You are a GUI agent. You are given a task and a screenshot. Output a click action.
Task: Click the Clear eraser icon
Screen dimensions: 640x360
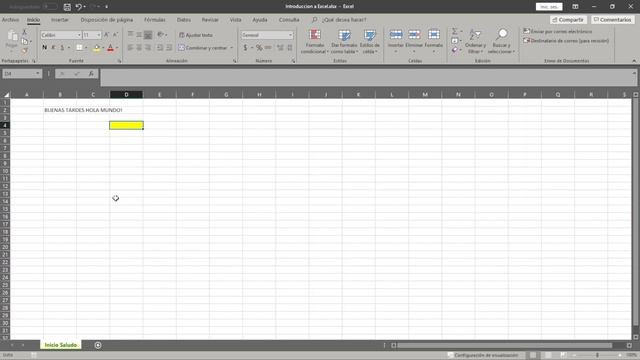click(455, 50)
